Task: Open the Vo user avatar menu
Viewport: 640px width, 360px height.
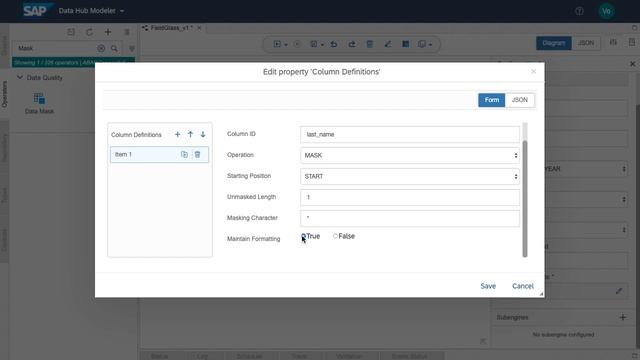Action: coord(606,11)
